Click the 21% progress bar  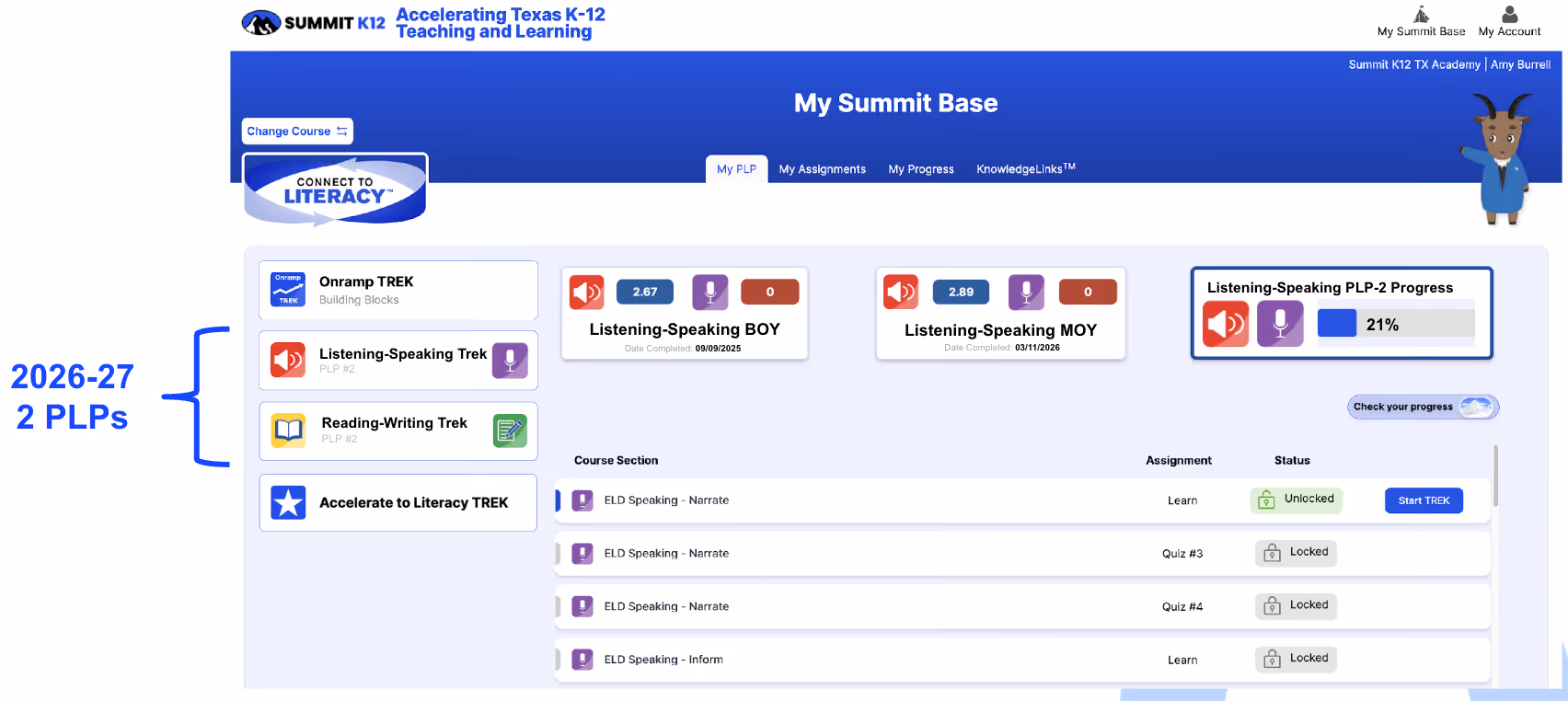coord(1396,323)
